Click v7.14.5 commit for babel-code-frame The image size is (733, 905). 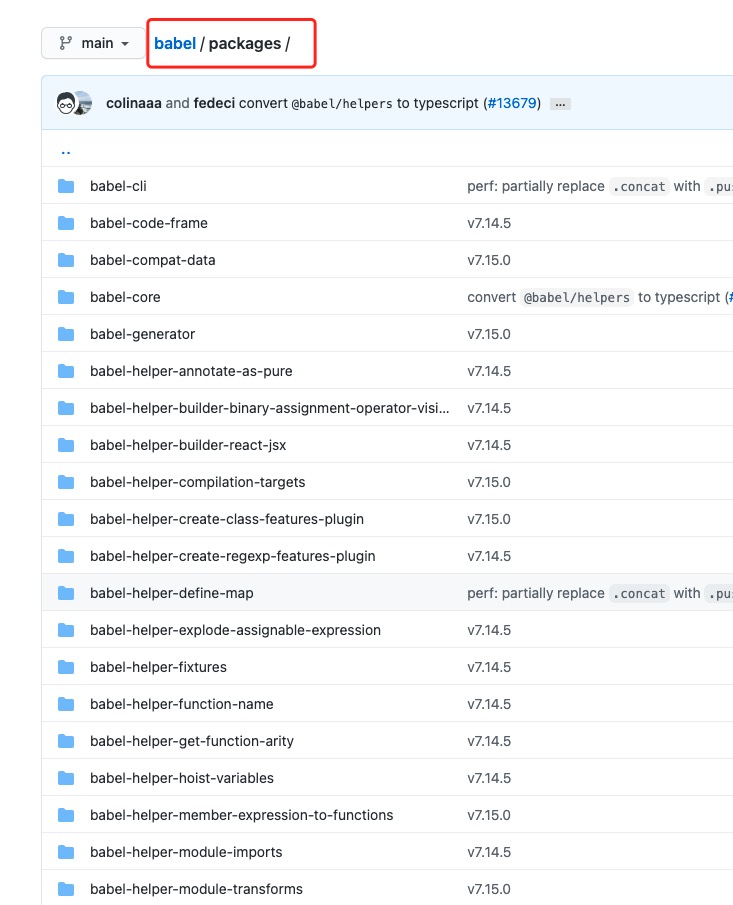tap(489, 223)
